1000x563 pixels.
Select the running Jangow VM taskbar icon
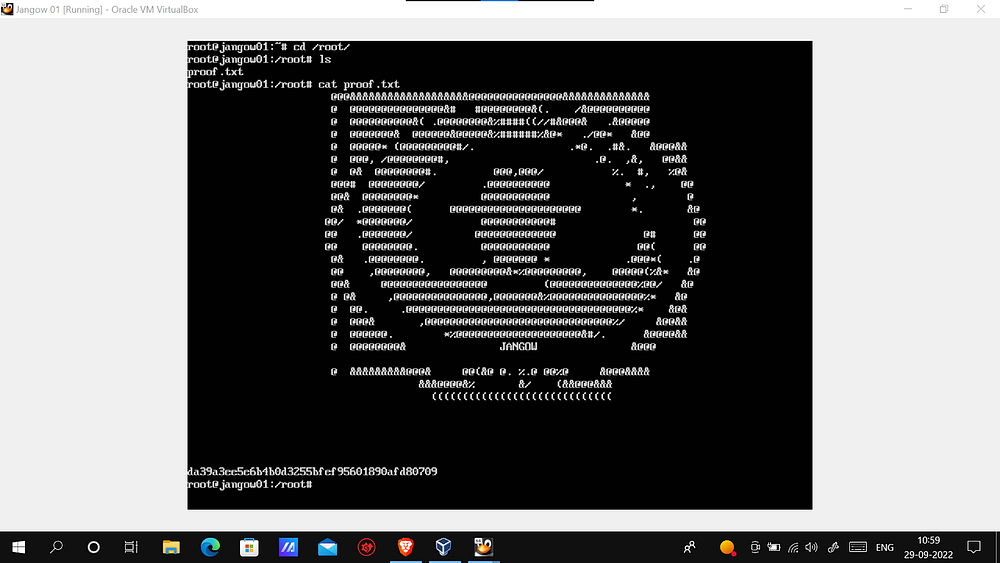click(484, 547)
